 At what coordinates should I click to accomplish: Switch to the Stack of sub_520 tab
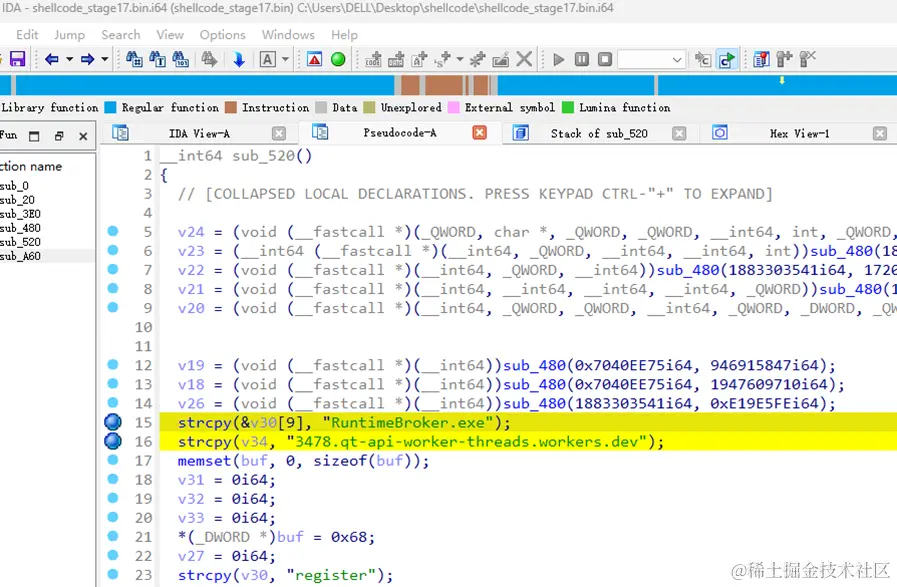tap(598, 133)
